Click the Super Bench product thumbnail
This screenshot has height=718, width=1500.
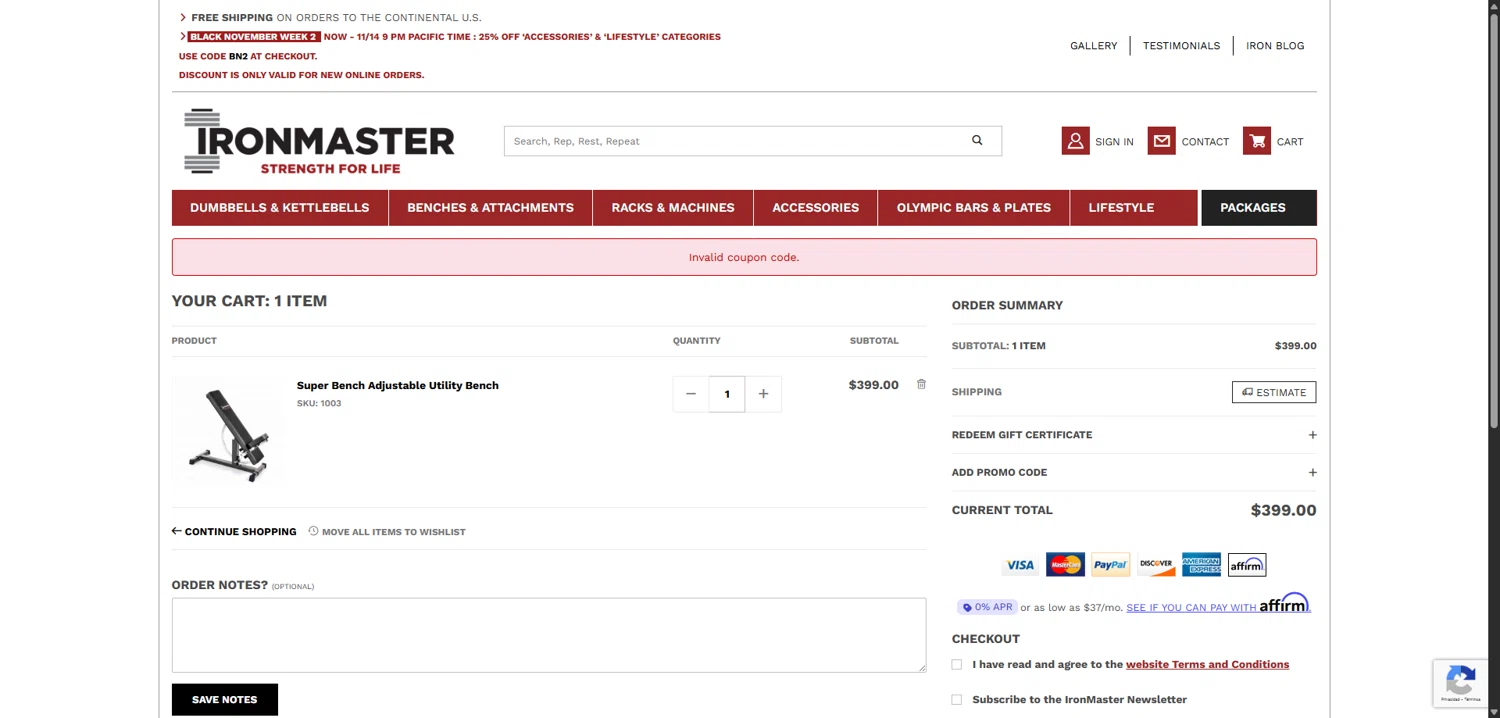click(228, 432)
